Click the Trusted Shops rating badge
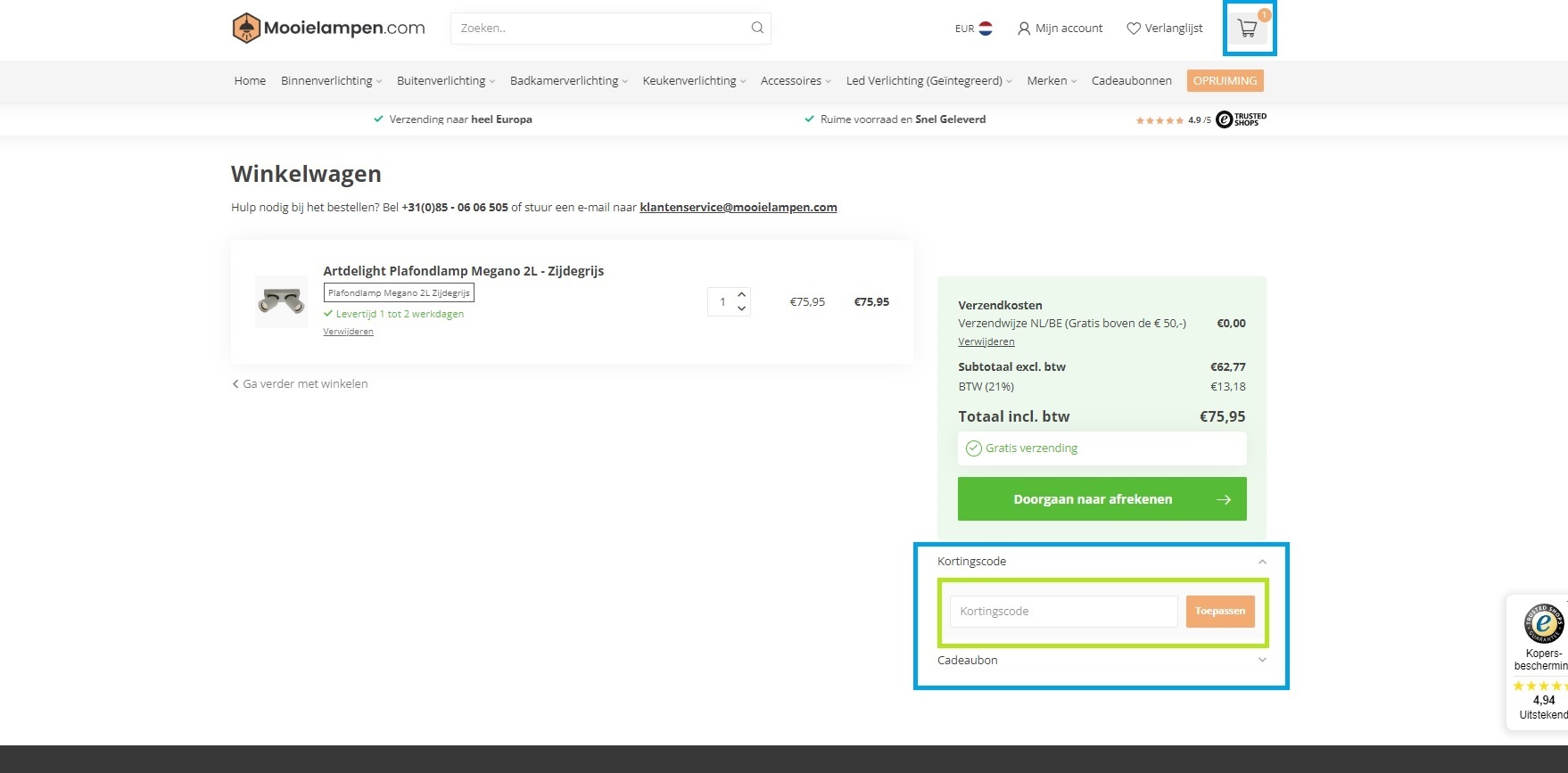This screenshot has height=773, width=1568. tap(1201, 119)
